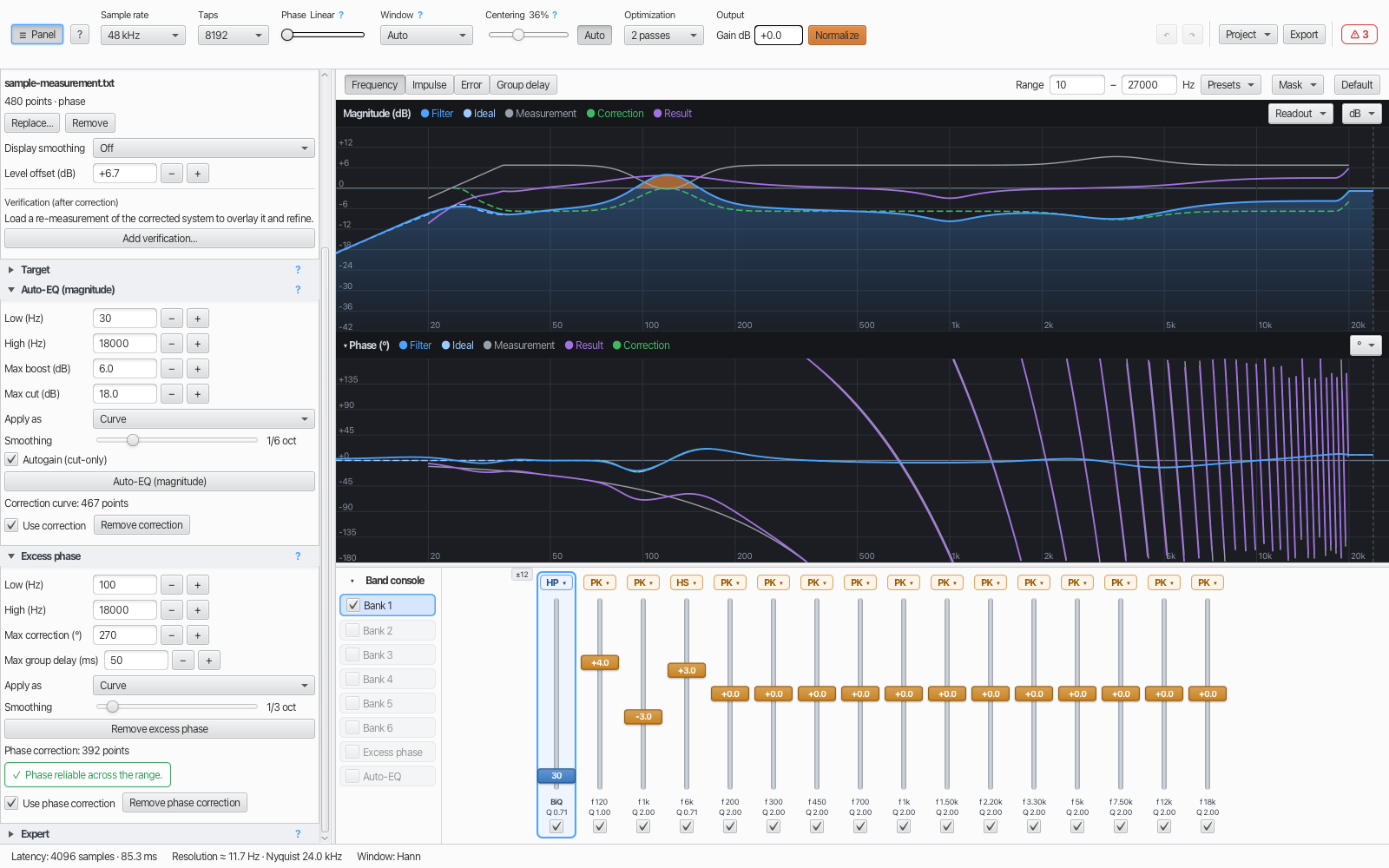Open Optimization 2 passes dropdown
The width and height of the screenshot is (1389, 868).
pos(664,36)
